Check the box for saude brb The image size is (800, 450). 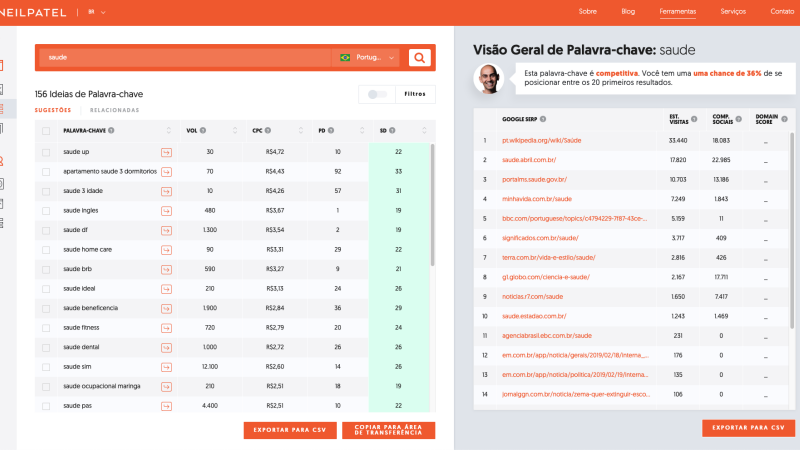click(46, 269)
